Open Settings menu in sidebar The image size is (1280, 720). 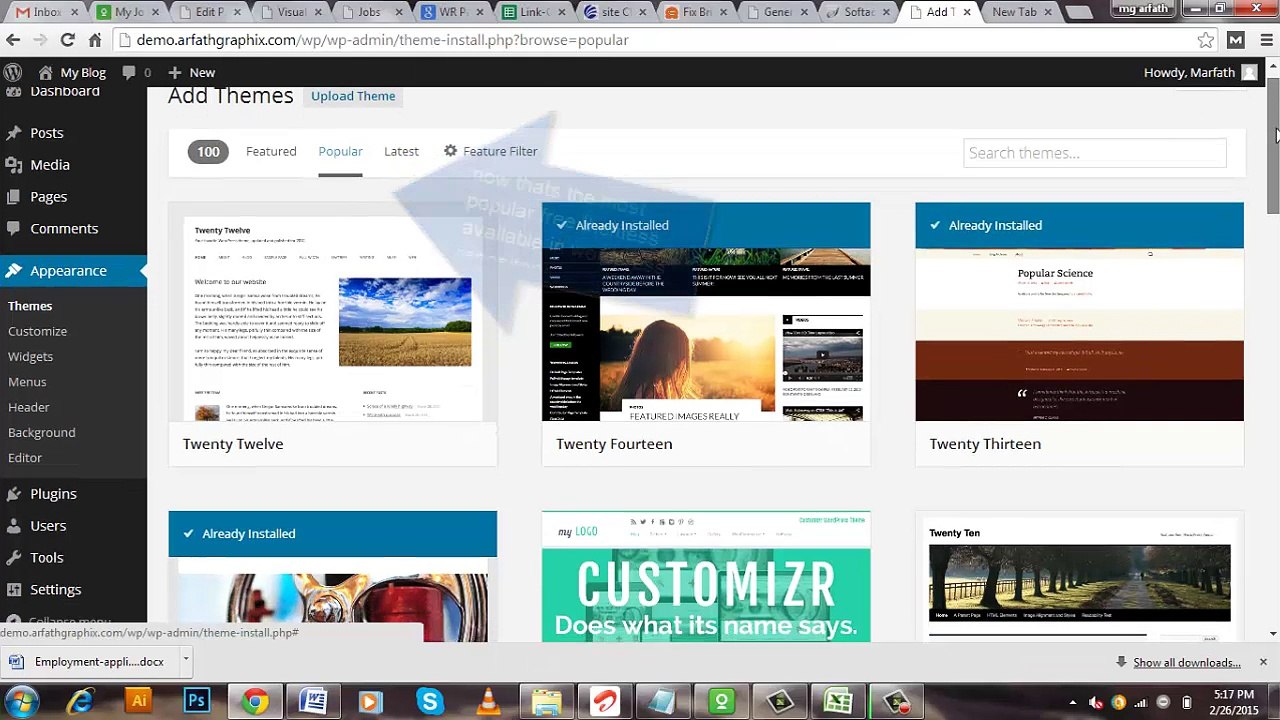(x=55, y=590)
